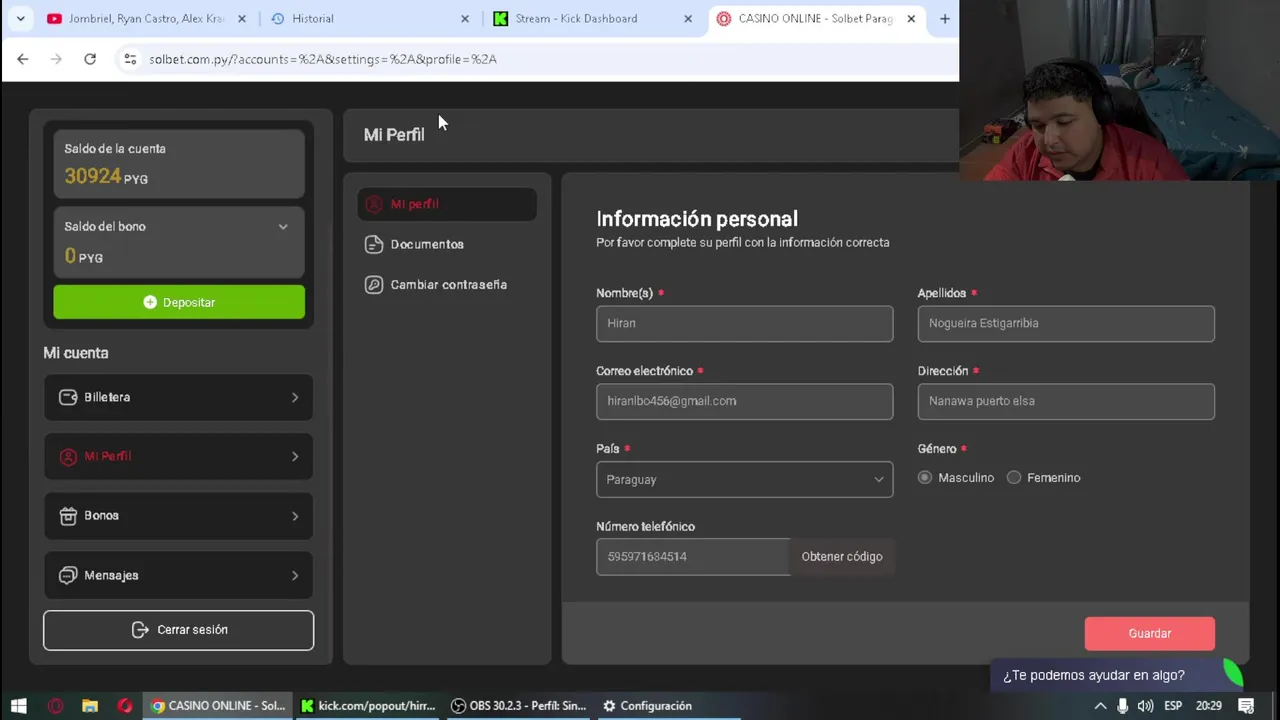This screenshot has width=1280, height=720.
Task: Expand the Bonos row arrow
Action: 295,516
